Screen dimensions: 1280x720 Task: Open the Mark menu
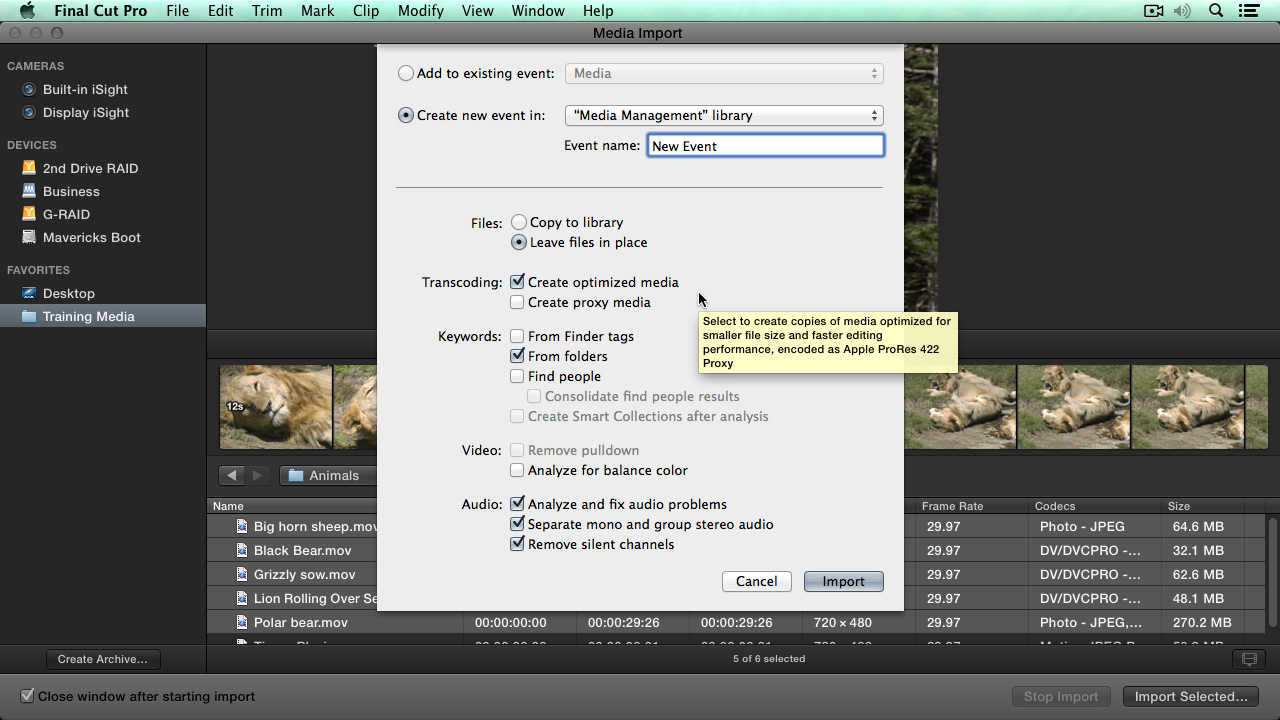click(x=317, y=11)
